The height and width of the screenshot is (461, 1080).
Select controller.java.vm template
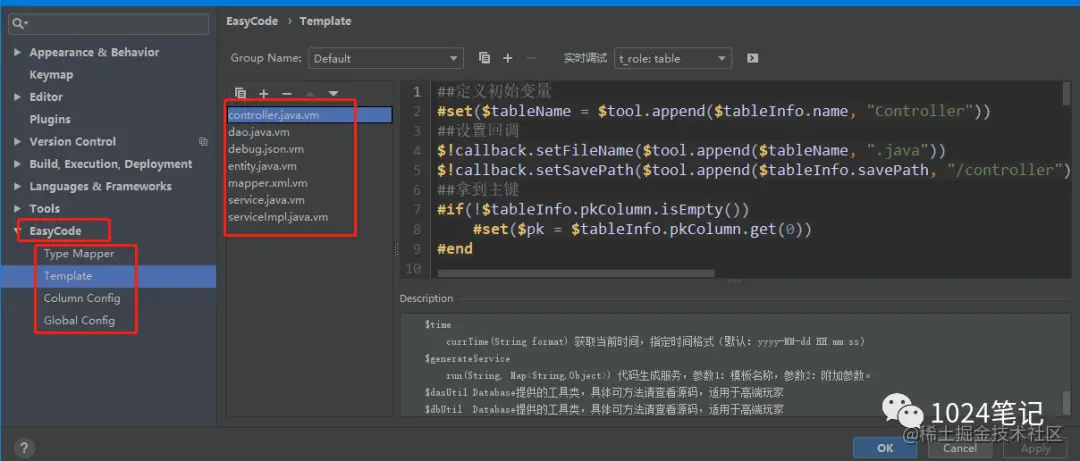point(309,115)
